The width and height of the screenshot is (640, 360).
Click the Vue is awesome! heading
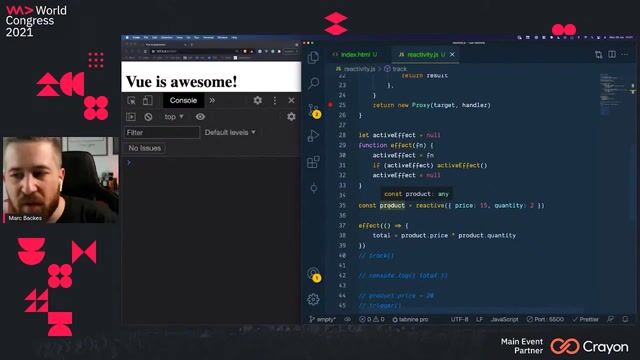pyautogui.click(x=181, y=82)
